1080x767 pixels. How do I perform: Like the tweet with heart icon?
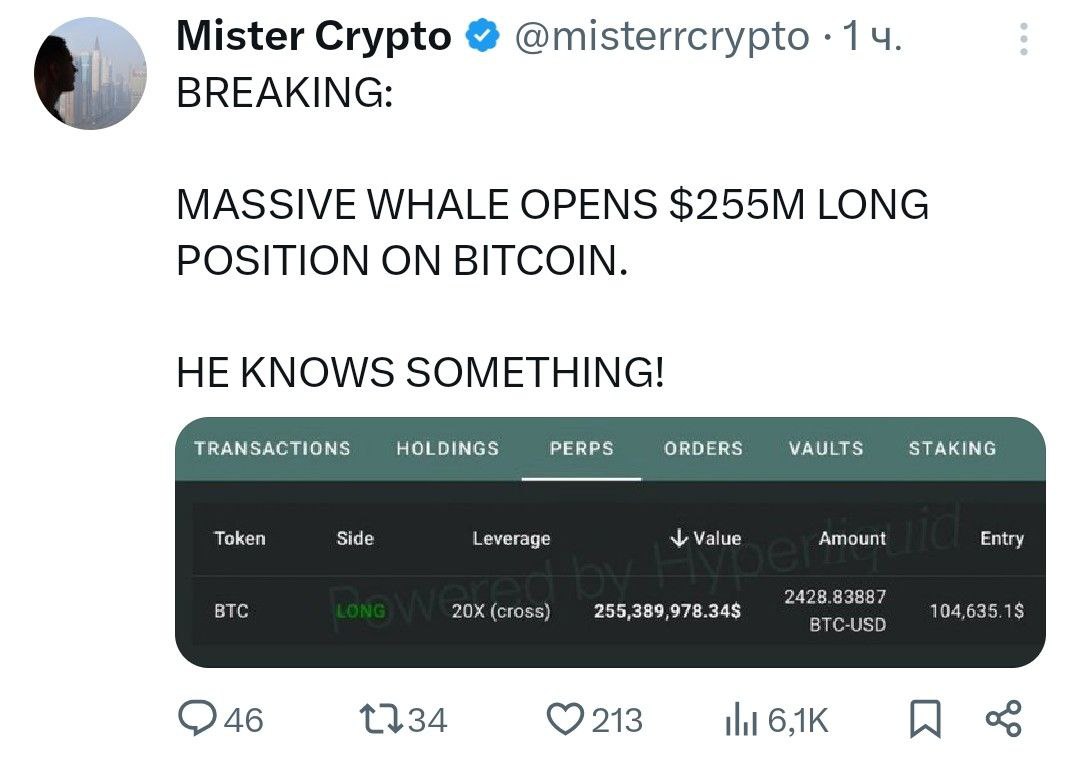tap(565, 719)
